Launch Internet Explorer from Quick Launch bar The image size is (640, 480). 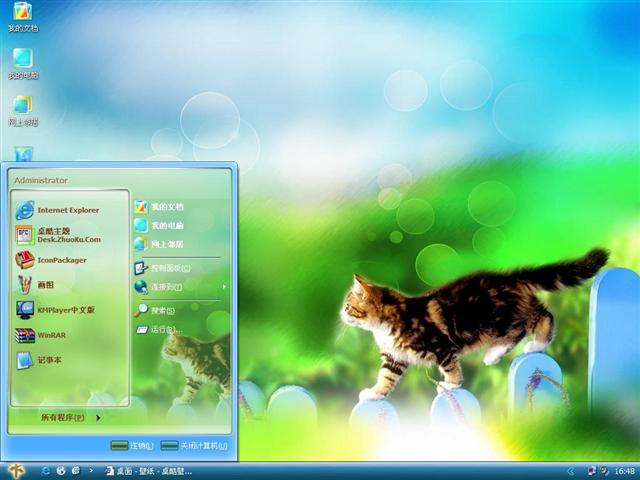point(45,471)
